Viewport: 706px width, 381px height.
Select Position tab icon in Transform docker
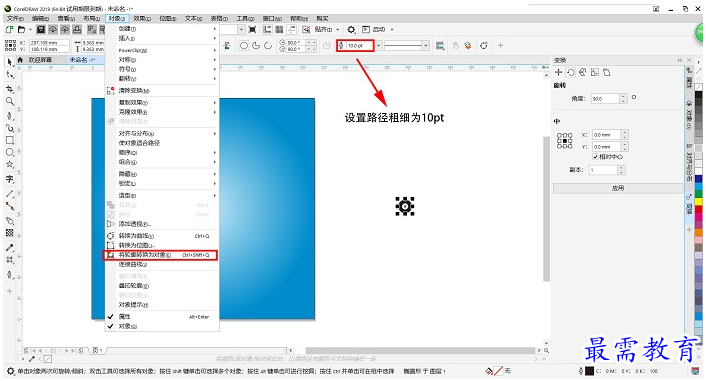coord(558,73)
